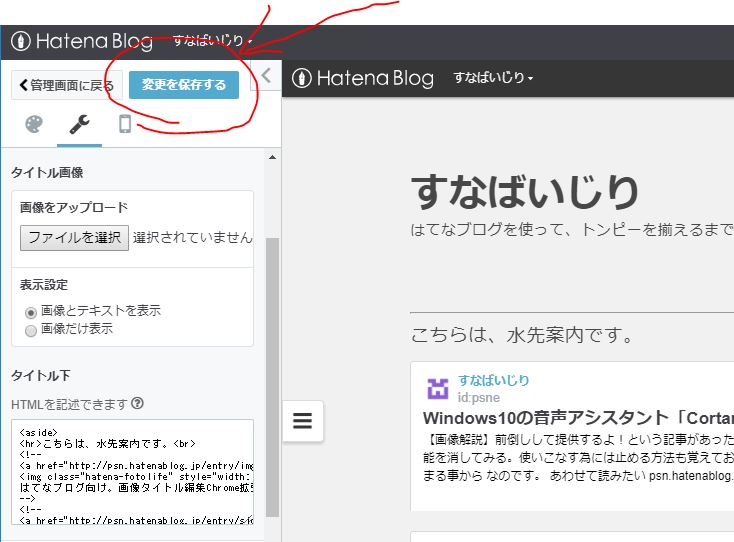The height and width of the screenshot is (542, 734).
Task: Open the design theme palette tab
Action: click(34, 125)
